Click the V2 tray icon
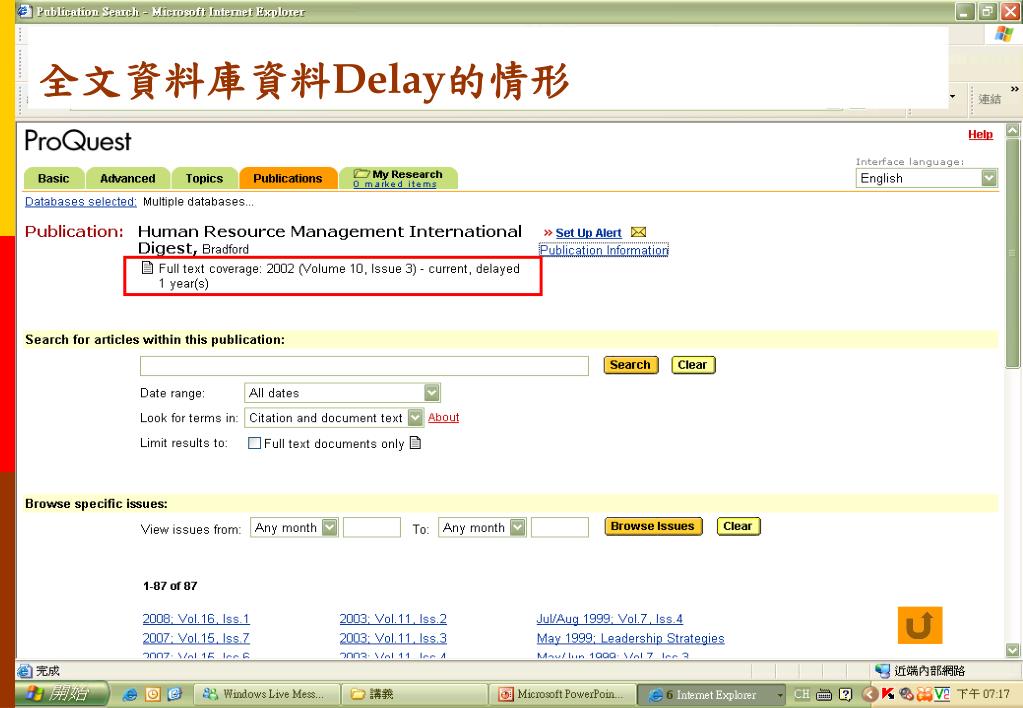This screenshot has width=1023, height=708. (941, 694)
